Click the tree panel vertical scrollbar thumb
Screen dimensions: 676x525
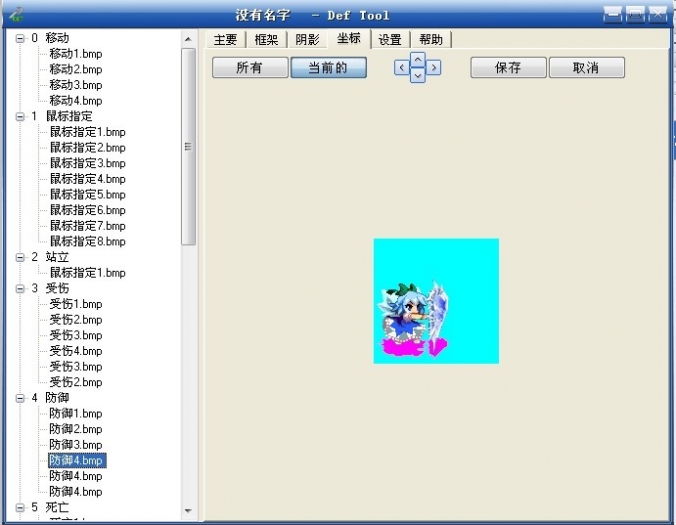click(x=188, y=147)
